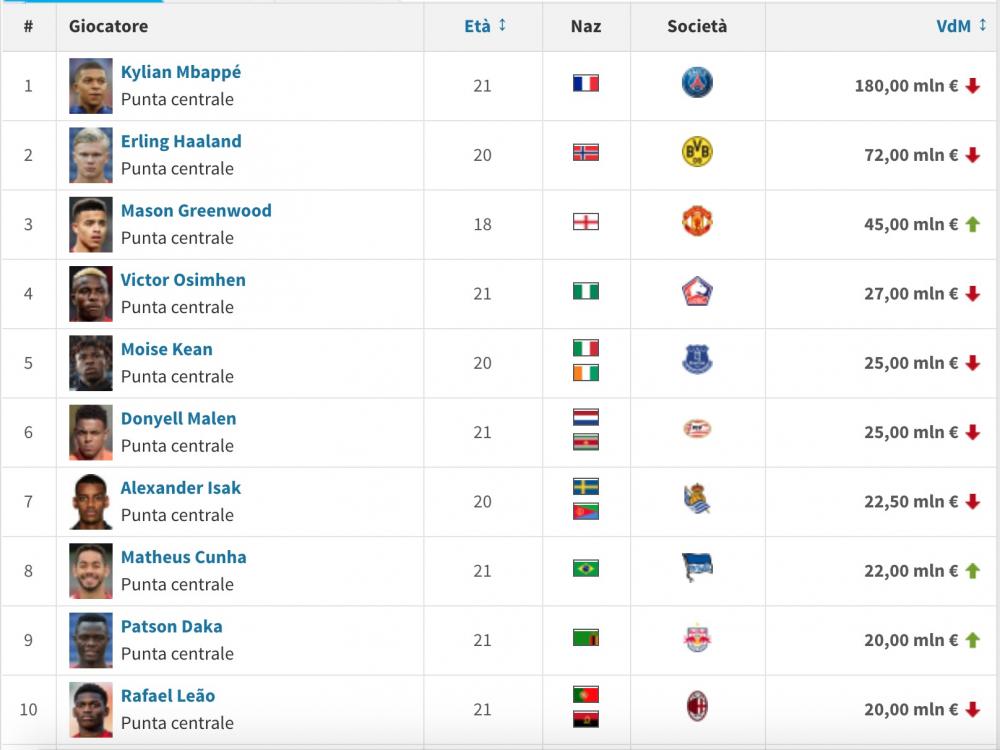Select the Everton club crest
Image resolution: width=1000 pixels, height=750 pixels.
pyautogui.click(x=697, y=360)
